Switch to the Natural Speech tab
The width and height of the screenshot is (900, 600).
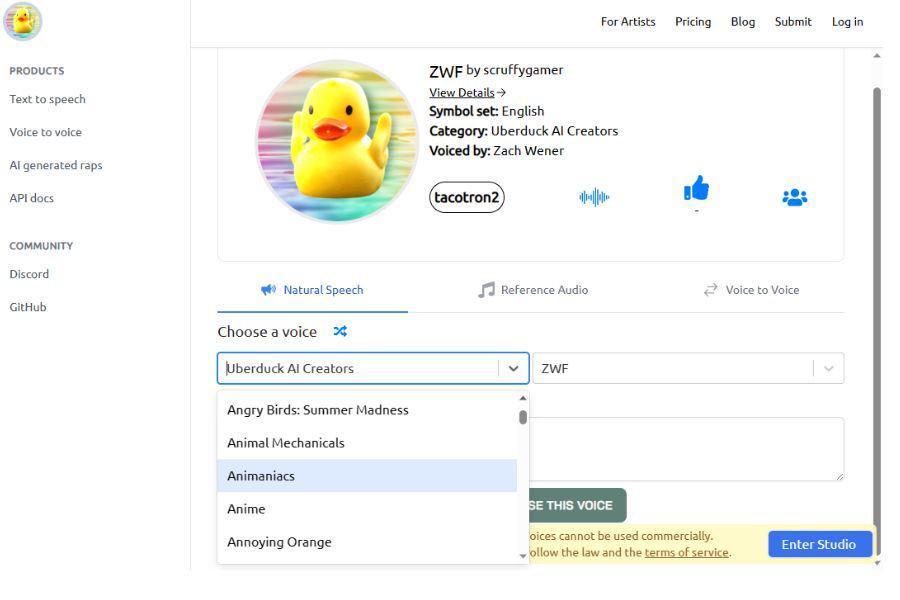tap(312, 290)
